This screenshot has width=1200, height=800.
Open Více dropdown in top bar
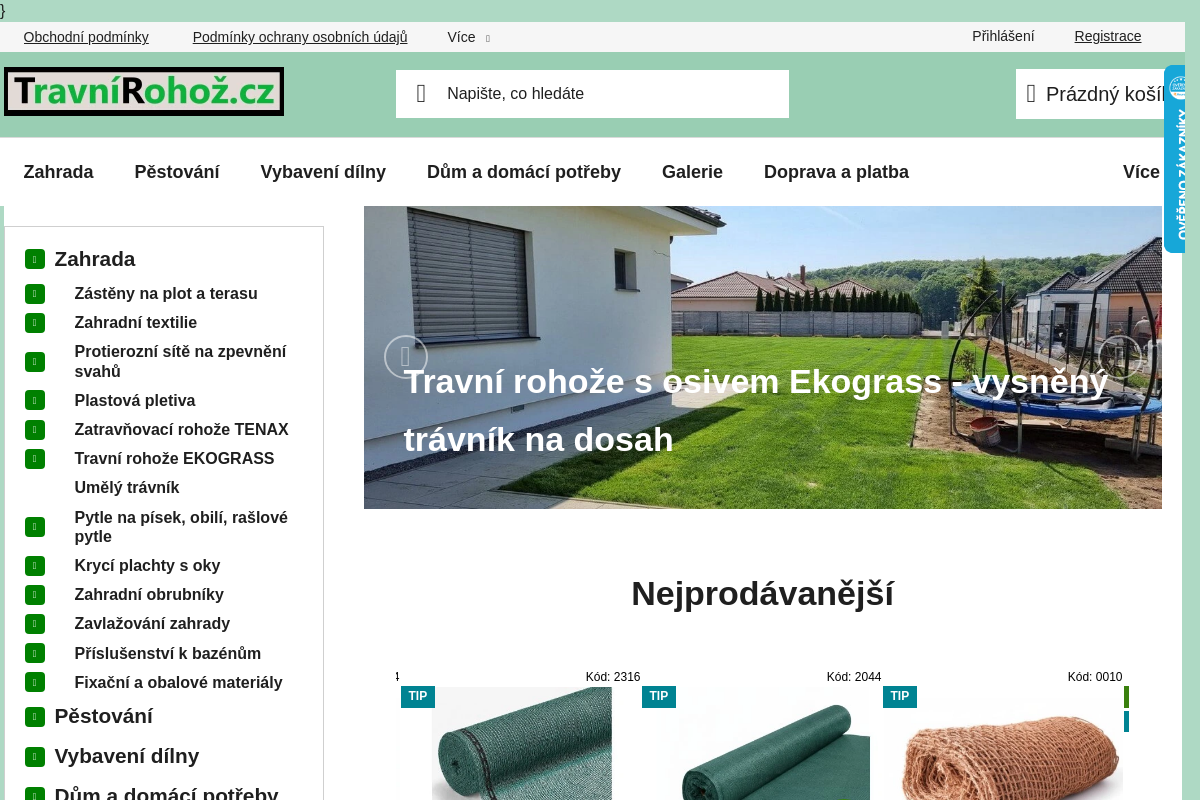click(x=468, y=37)
